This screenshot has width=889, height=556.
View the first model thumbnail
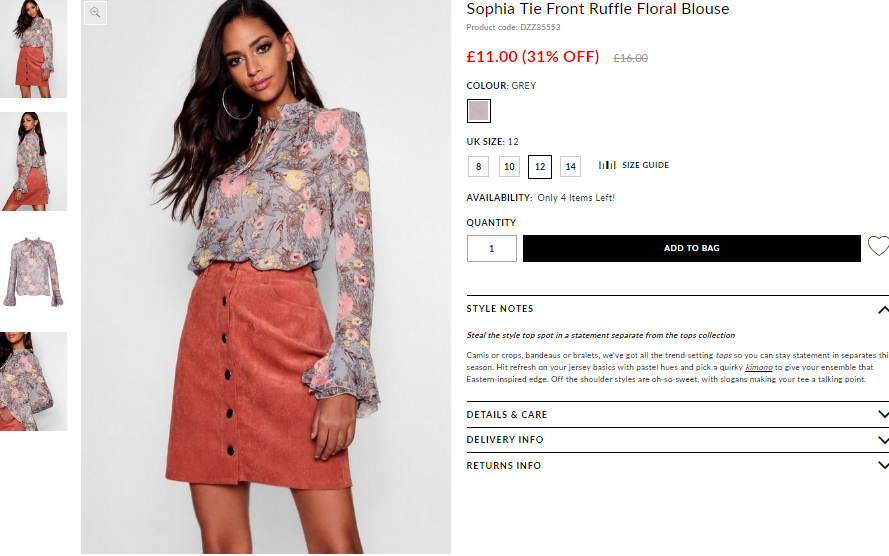tap(33, 49)
